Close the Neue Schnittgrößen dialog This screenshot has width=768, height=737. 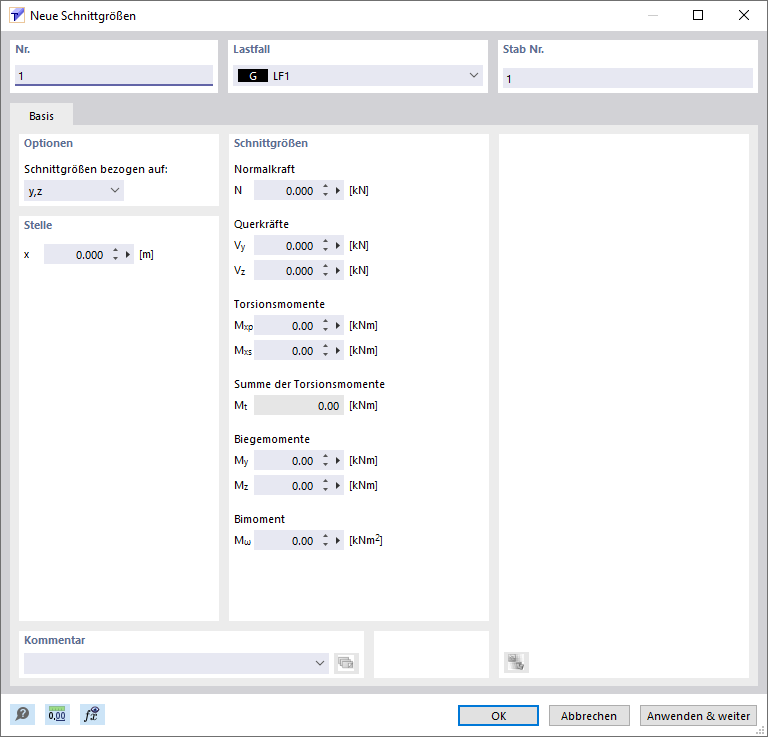pyautogui.click(x=744, y=15)
